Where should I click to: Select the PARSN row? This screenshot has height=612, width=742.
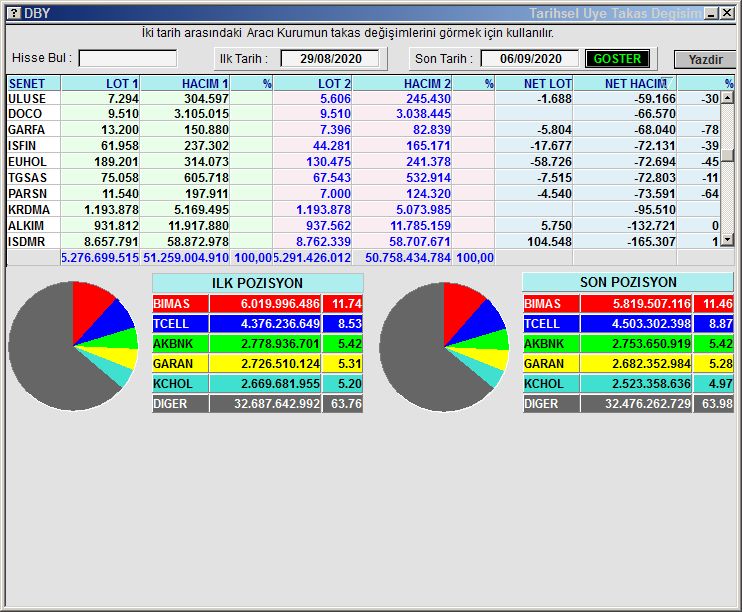tap(363, 194)
